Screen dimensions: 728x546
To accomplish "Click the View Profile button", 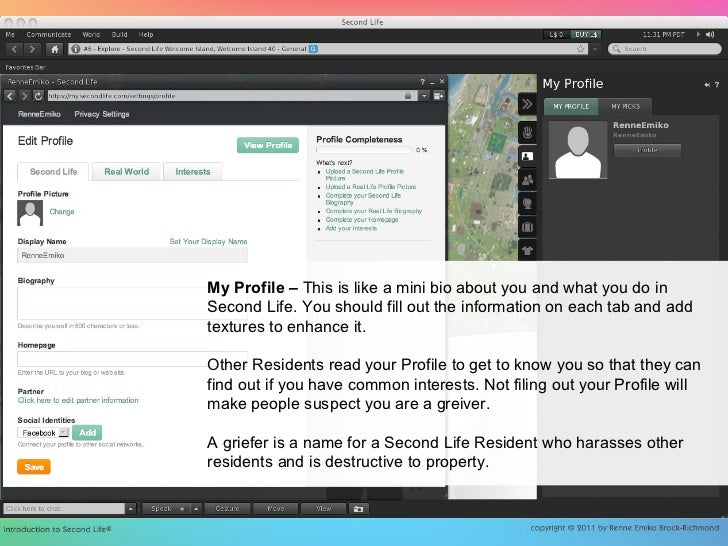I will click(x=268, y=145).
